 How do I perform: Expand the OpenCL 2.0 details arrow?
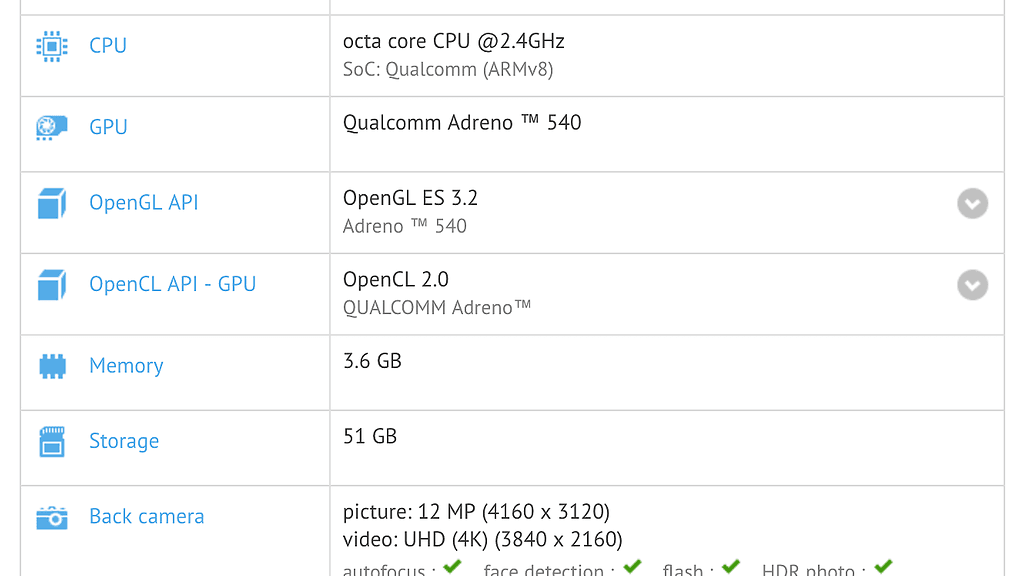coord(972,285)
